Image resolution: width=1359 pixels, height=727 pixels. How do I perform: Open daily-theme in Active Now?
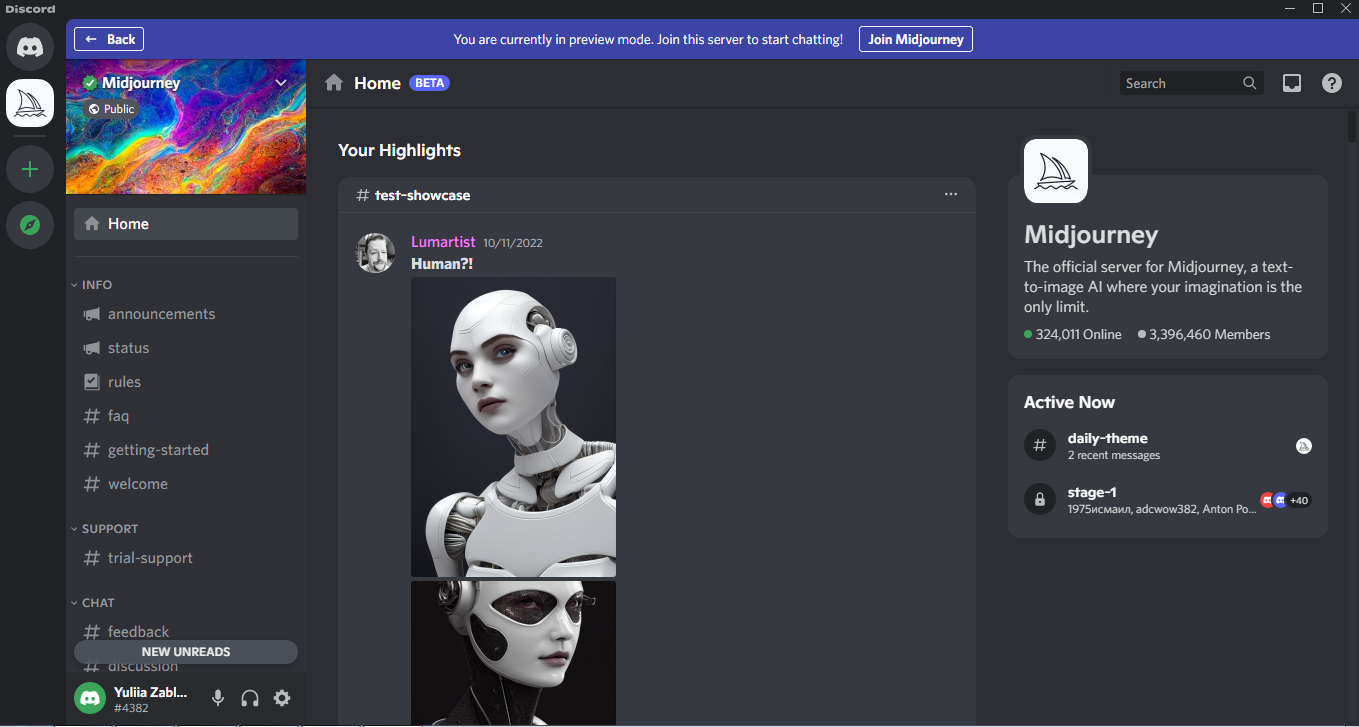pyautogui.click(x=1168, y=446)
